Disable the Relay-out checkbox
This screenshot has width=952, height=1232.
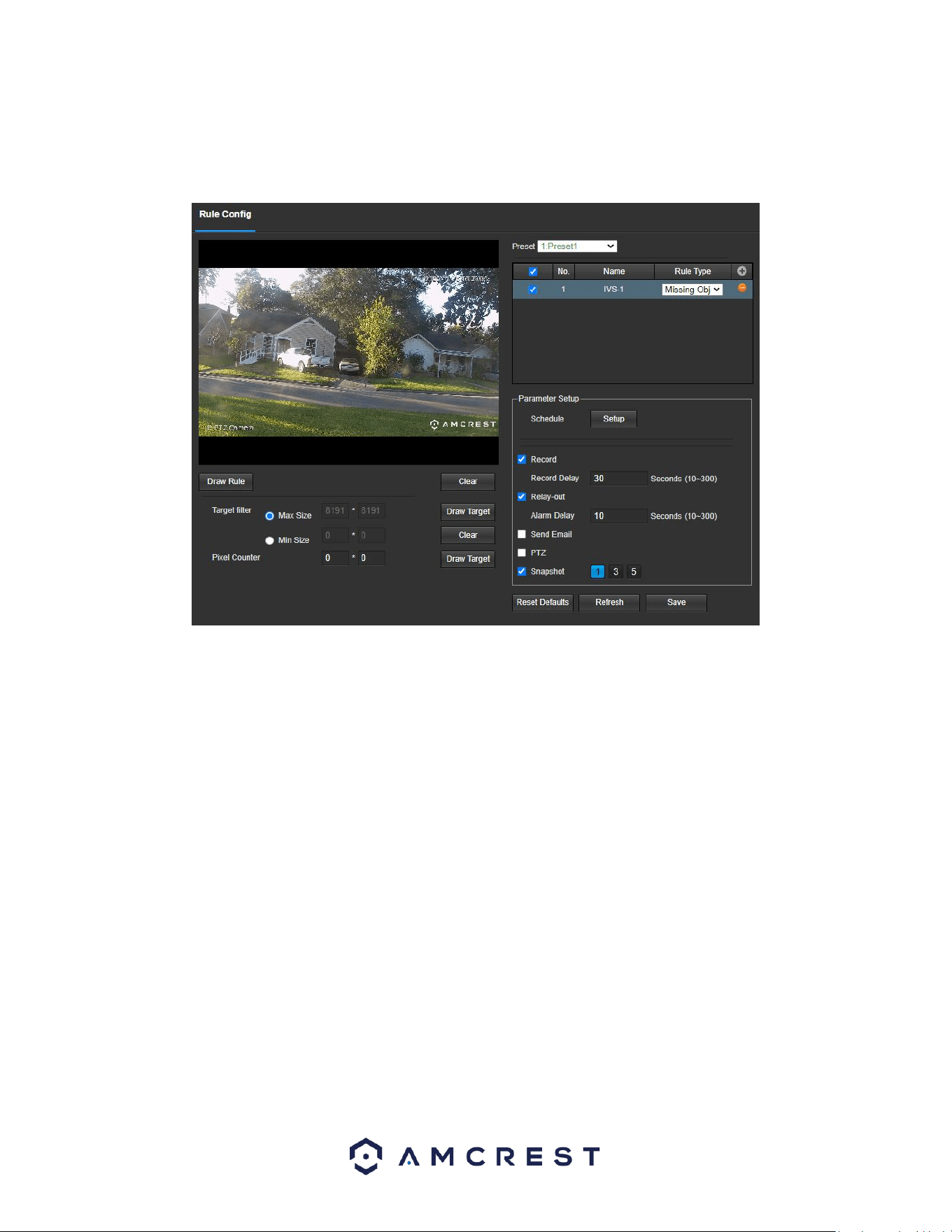522,497
